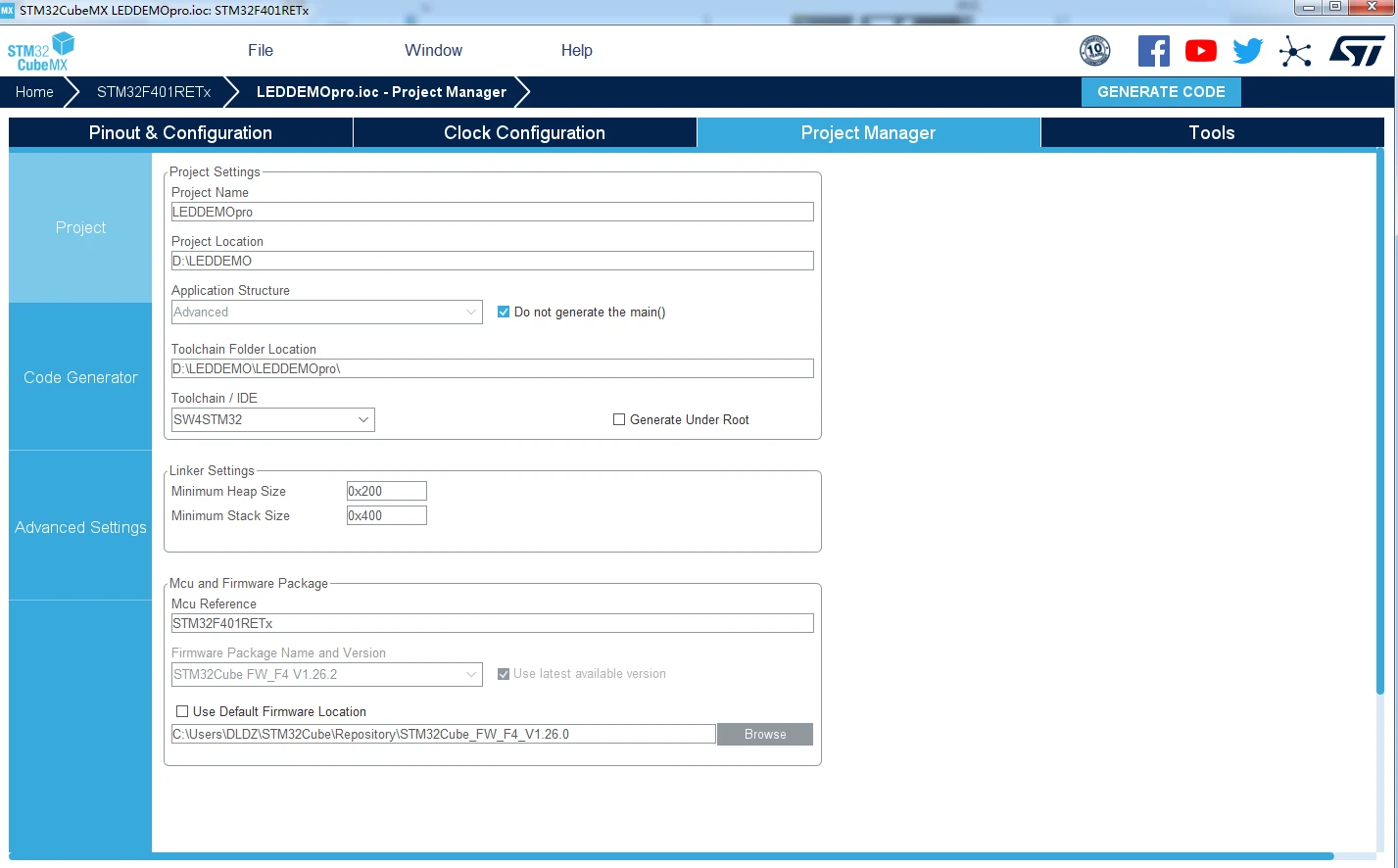Open the YouTube icon link

point(1200,51)
